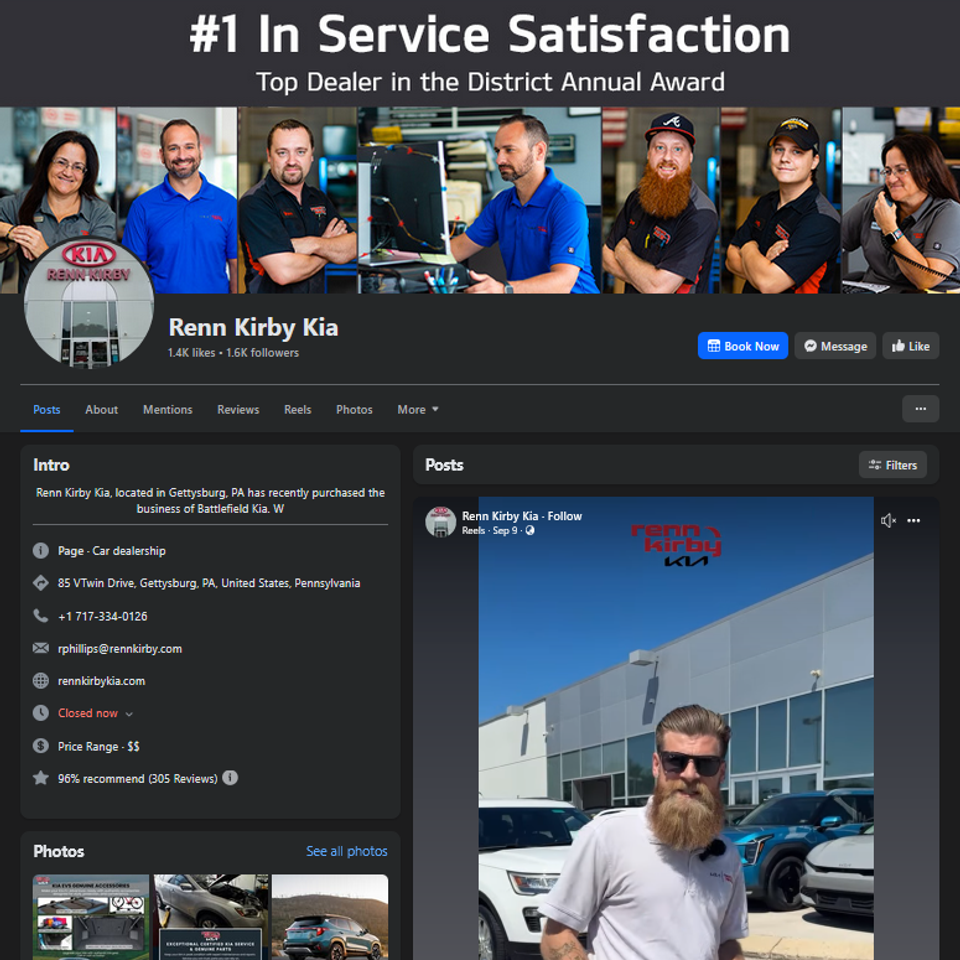Click the address directions icon
960x960 pixels.
tap(40, 583)
